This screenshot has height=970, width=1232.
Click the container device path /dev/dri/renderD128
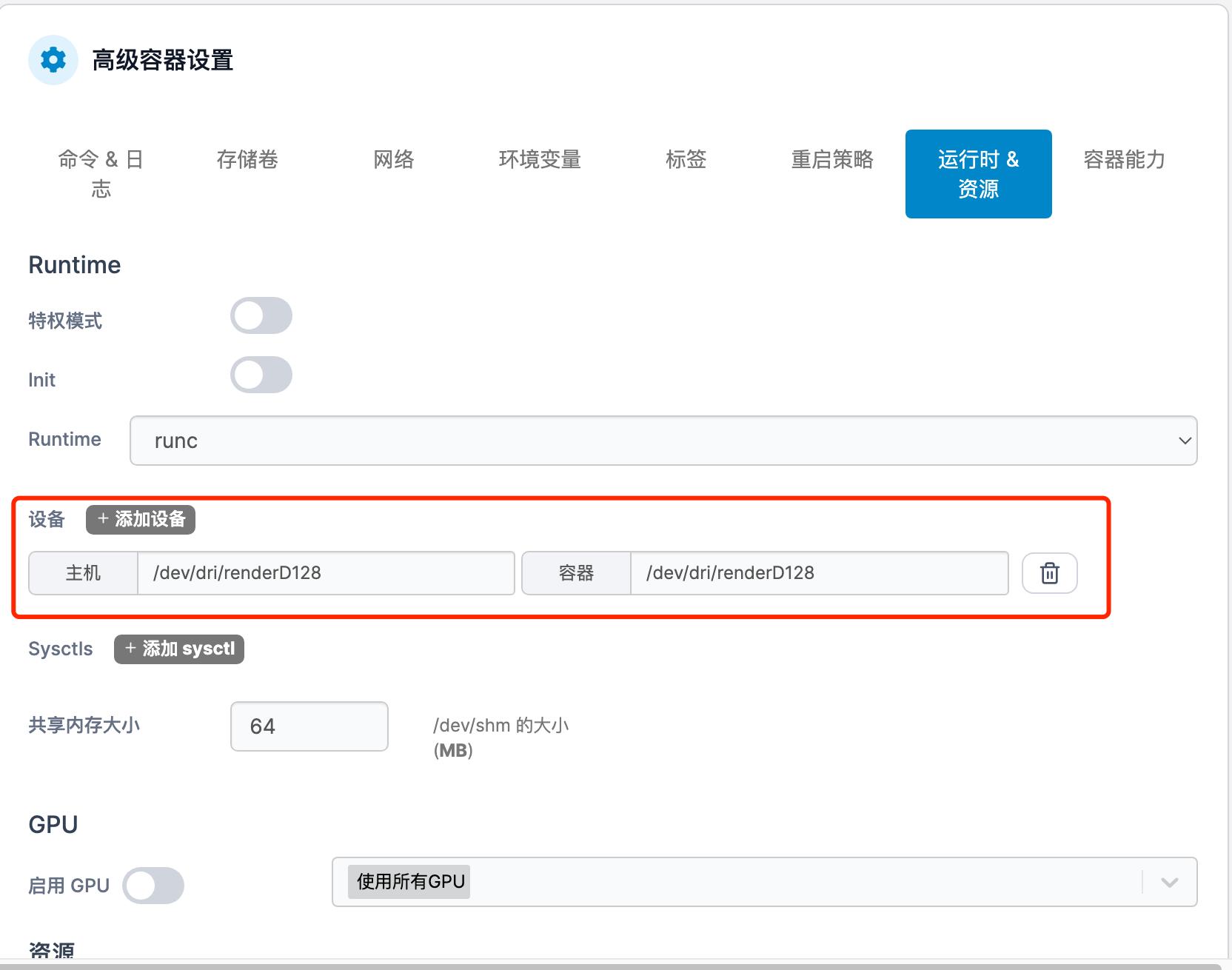tap(818, 572)
